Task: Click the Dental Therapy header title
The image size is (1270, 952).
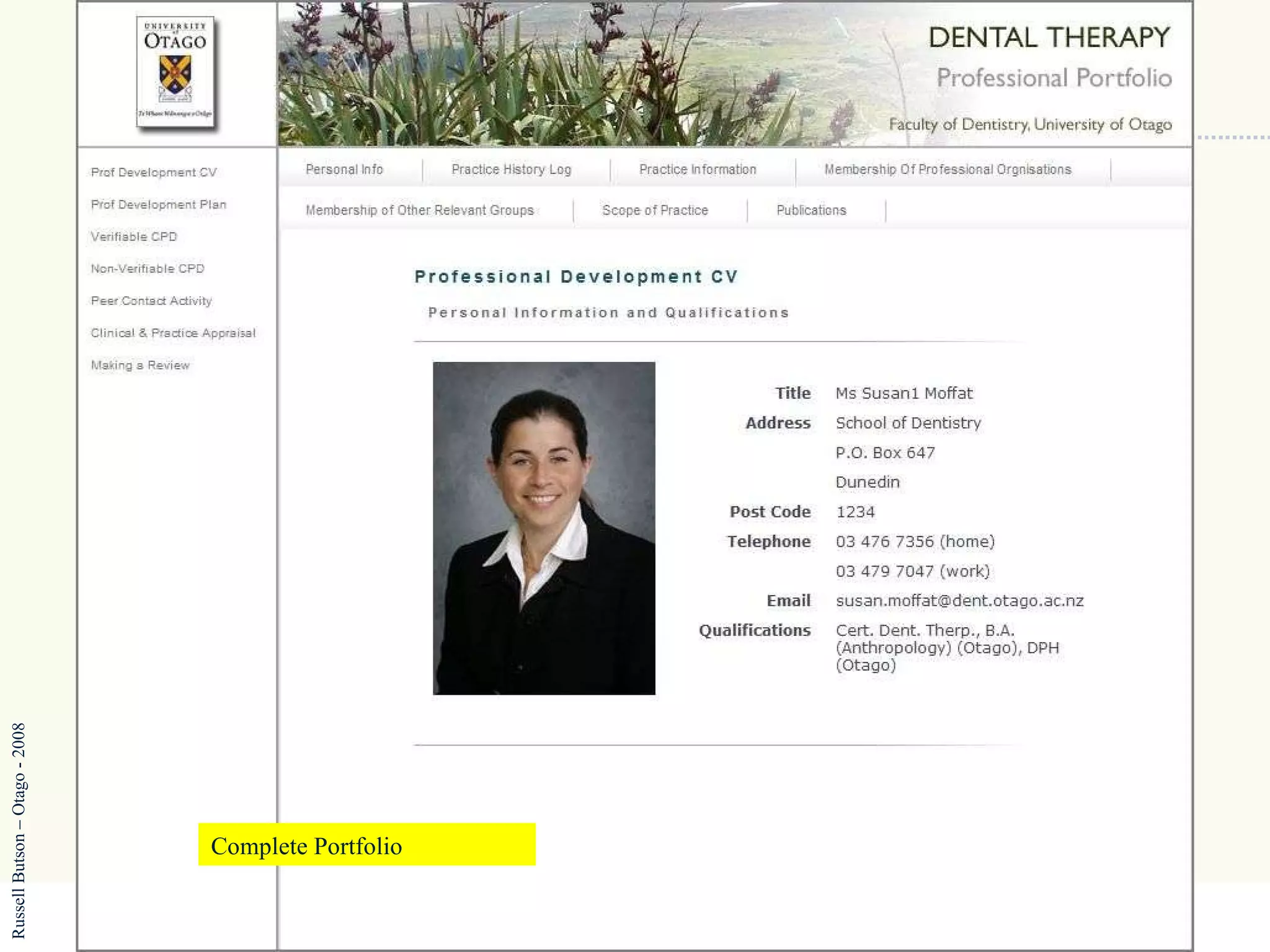Action: point(1049,37)
